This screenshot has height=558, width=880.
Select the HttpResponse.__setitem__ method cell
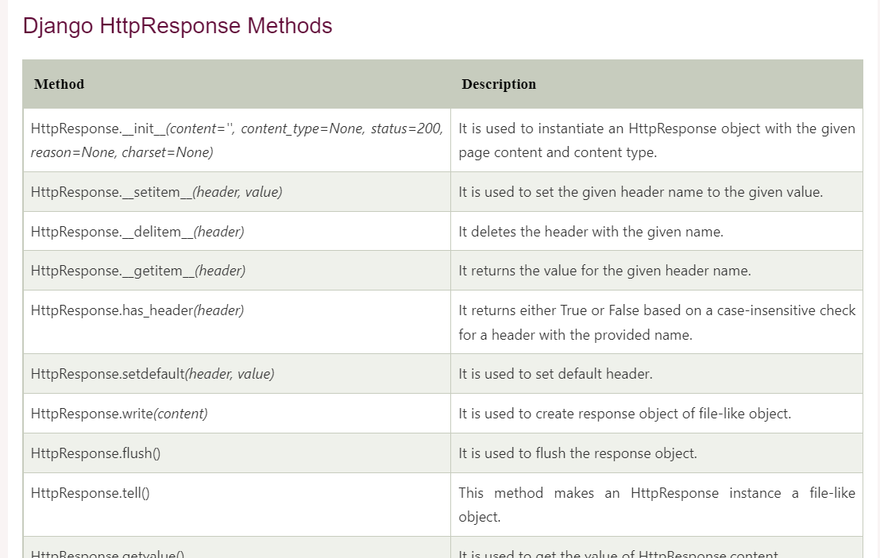click(x=156, y=192)
